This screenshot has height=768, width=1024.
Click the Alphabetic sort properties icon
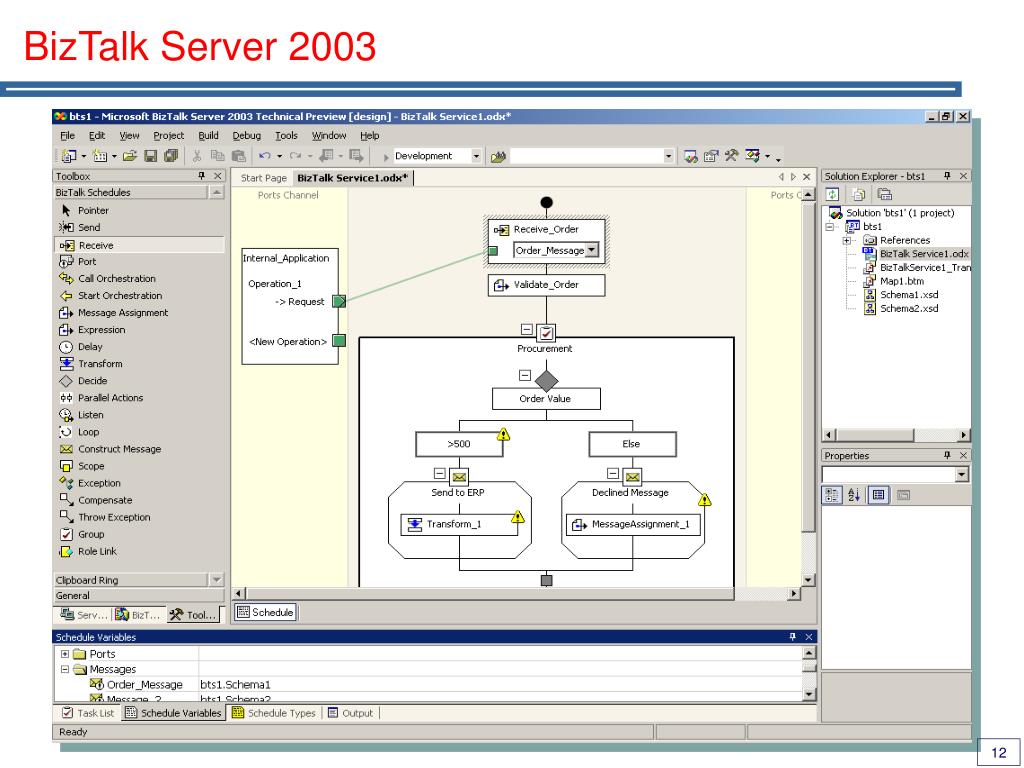point(854,495)
